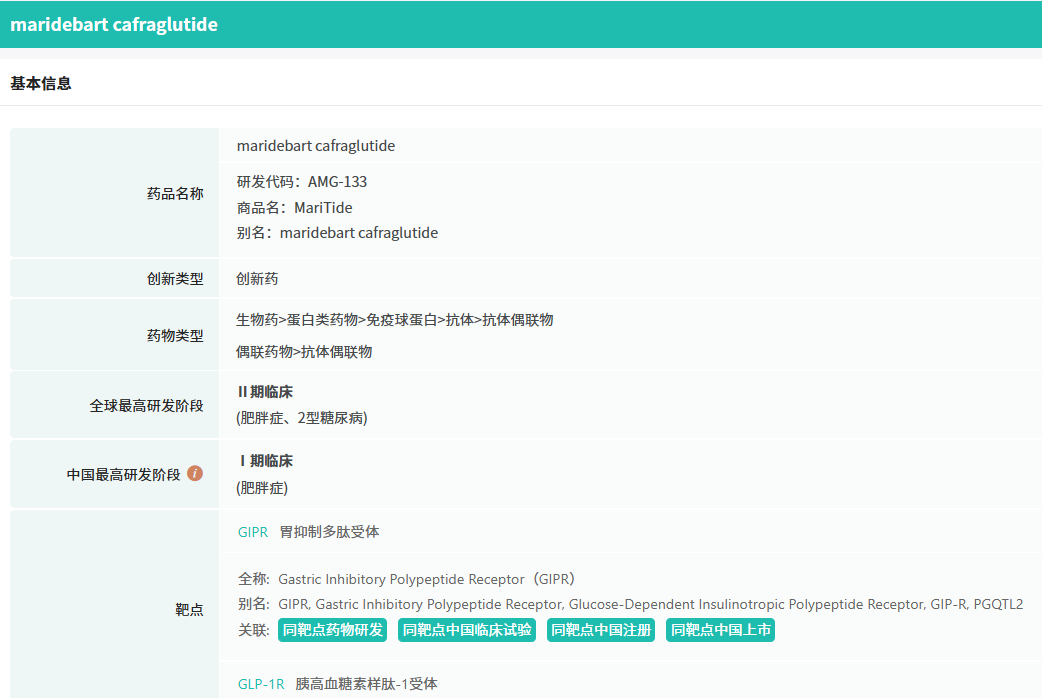Click the 别名:maridebart cafraglutide text
1042x698 pixels.
[338, 233]
